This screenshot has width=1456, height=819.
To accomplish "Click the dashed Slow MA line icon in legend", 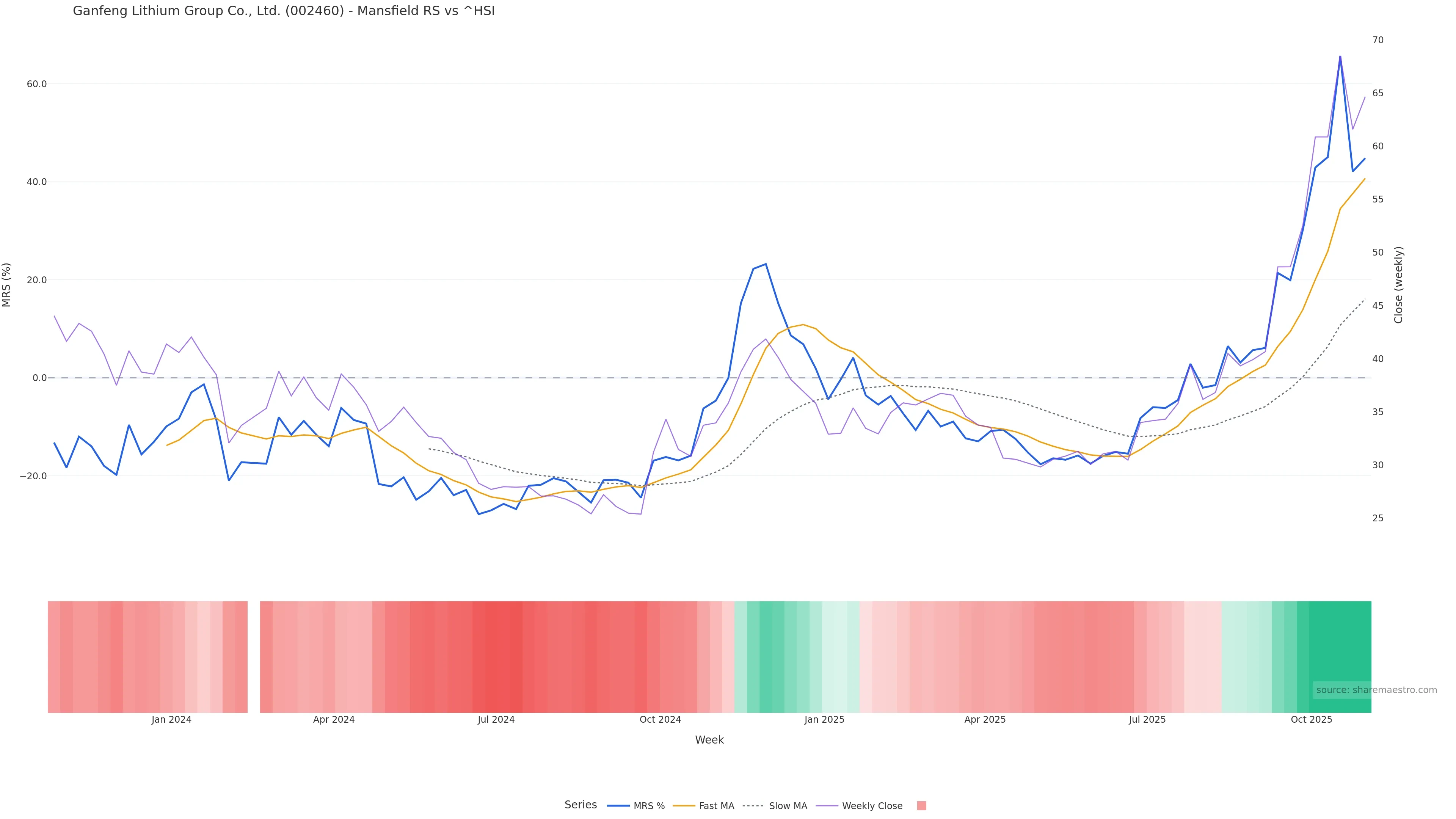I will click(x=753, y=806).
